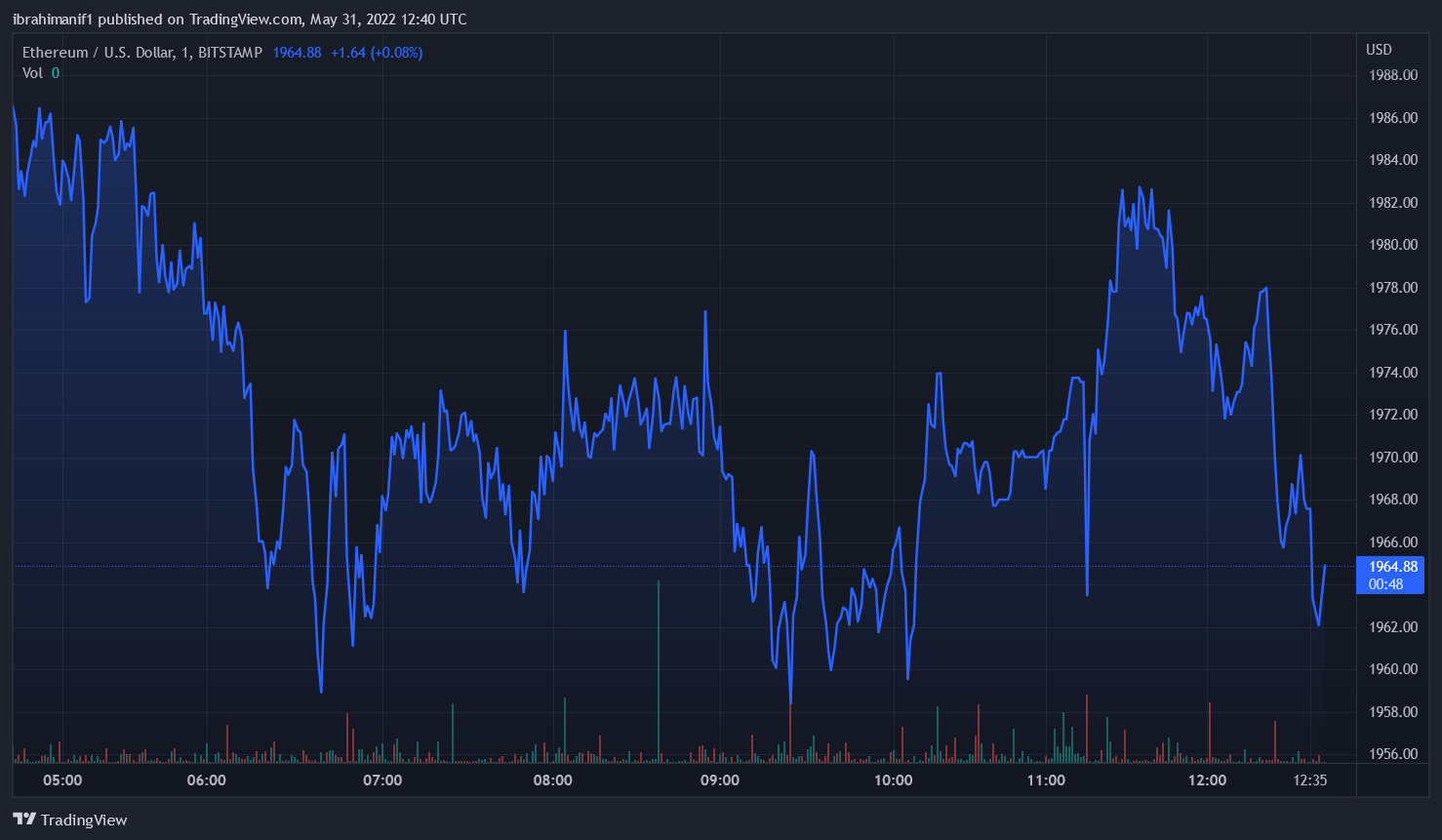The image size is (1442, 840).
Task: Click the 11:00 mark on time axis
Action: [1046, 780]
